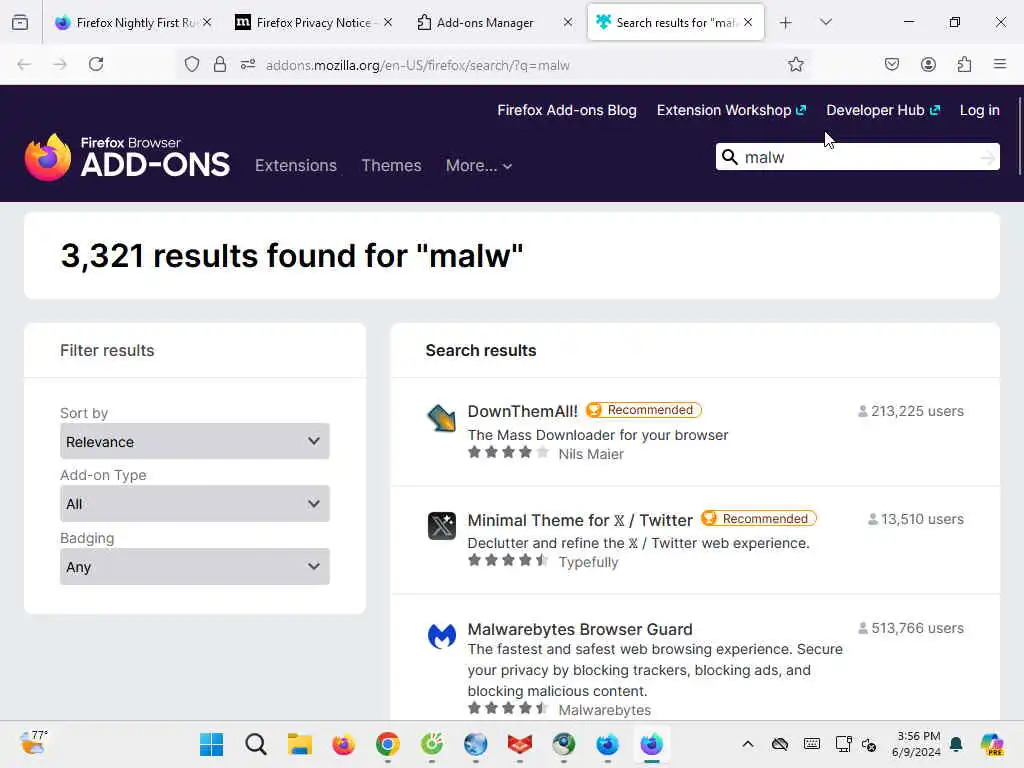
Task: Click 513,766 users count
Action: [x=910, y=628]
